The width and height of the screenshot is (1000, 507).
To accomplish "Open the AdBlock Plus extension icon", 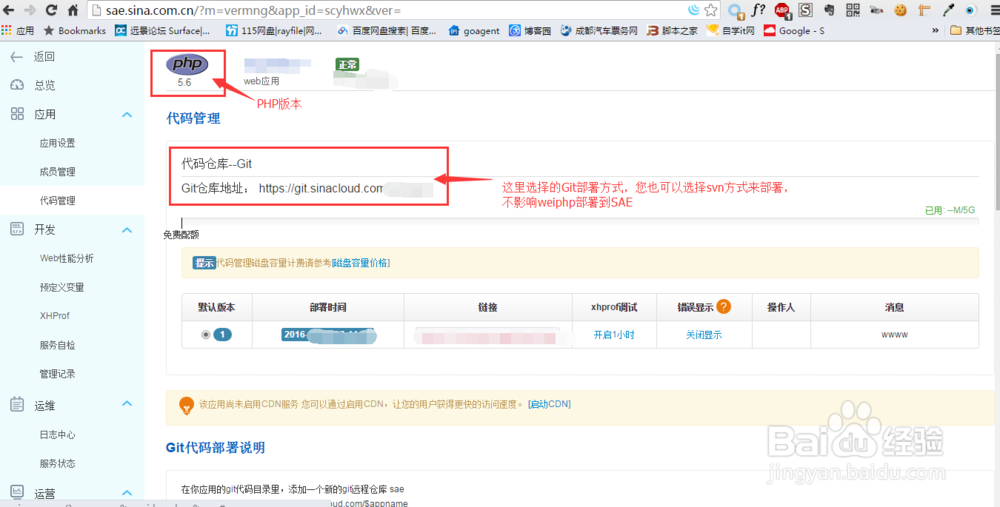I will pos(782,10).
